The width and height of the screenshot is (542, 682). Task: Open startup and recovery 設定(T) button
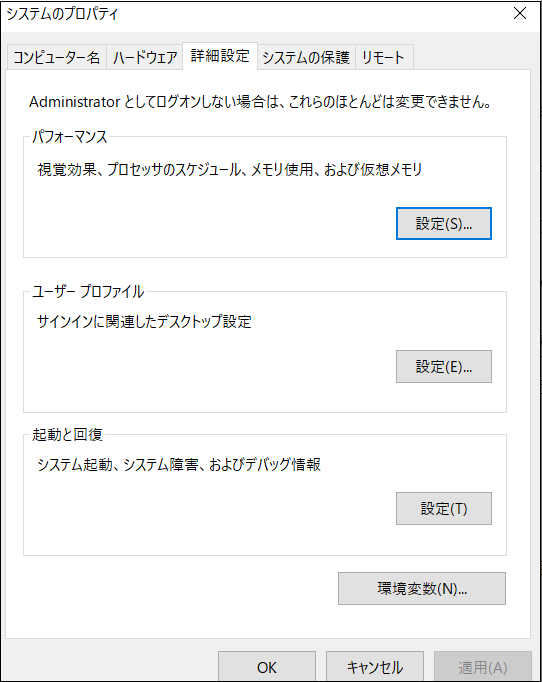[444, 508]
